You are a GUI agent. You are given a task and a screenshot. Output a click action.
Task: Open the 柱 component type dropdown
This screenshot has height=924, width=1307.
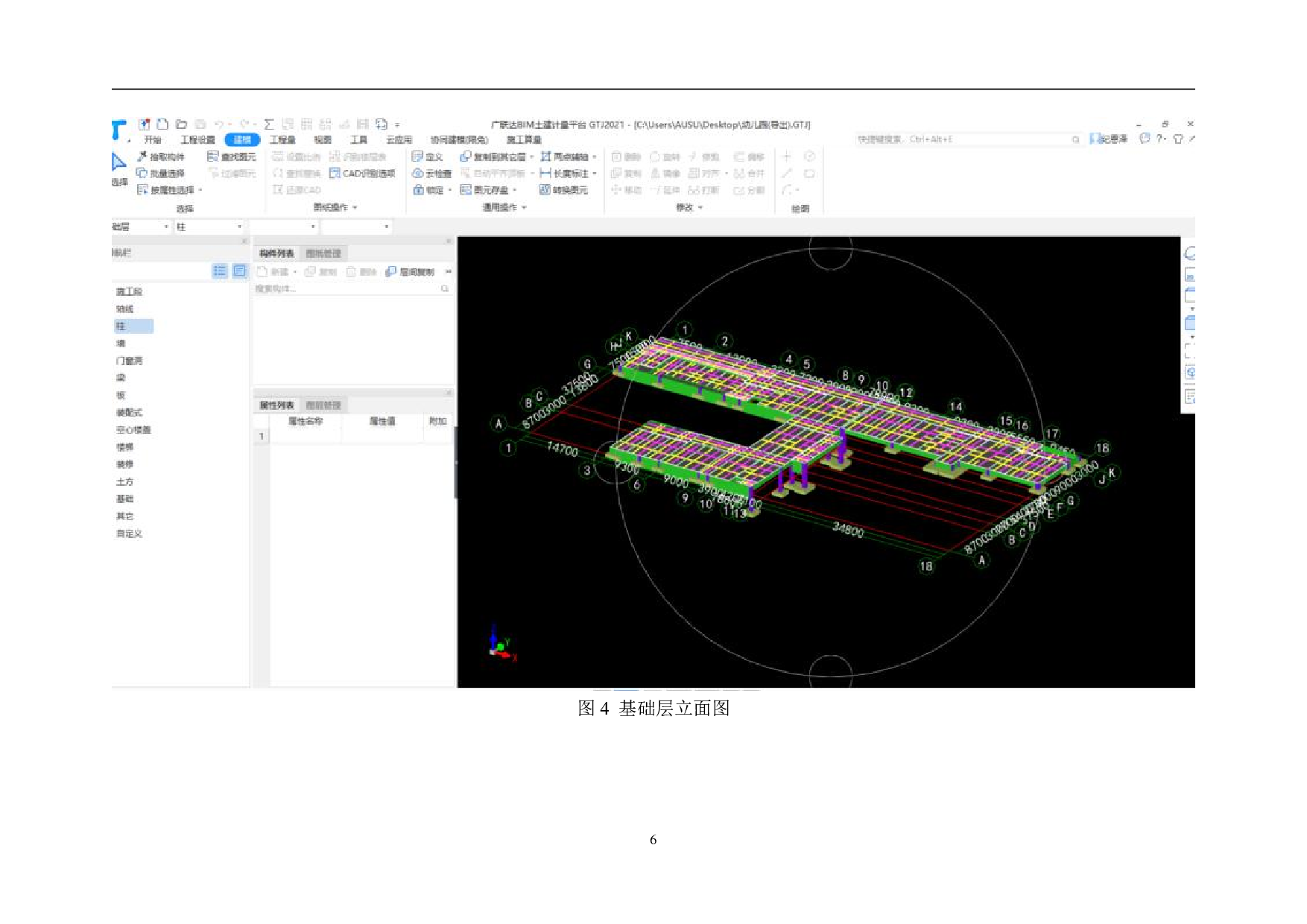(209, 227)
